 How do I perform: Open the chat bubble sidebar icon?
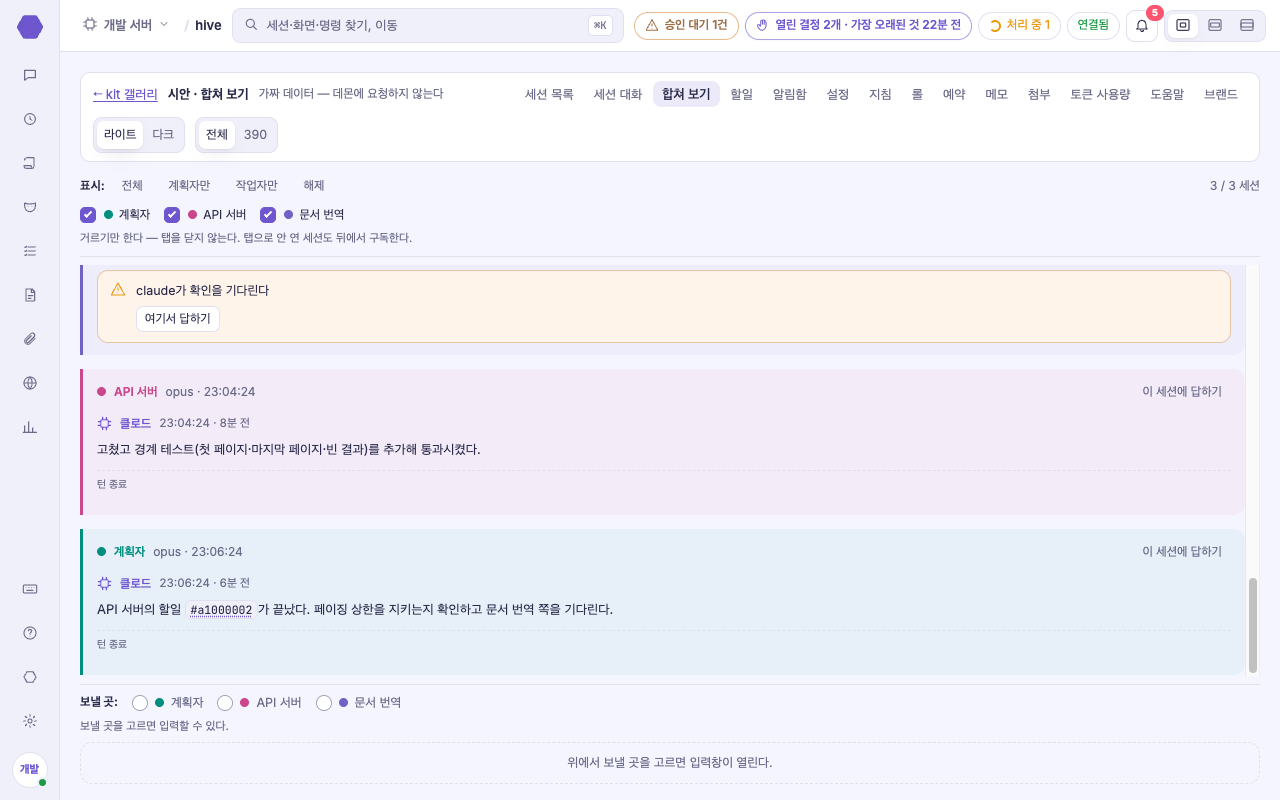pos(30,75)
